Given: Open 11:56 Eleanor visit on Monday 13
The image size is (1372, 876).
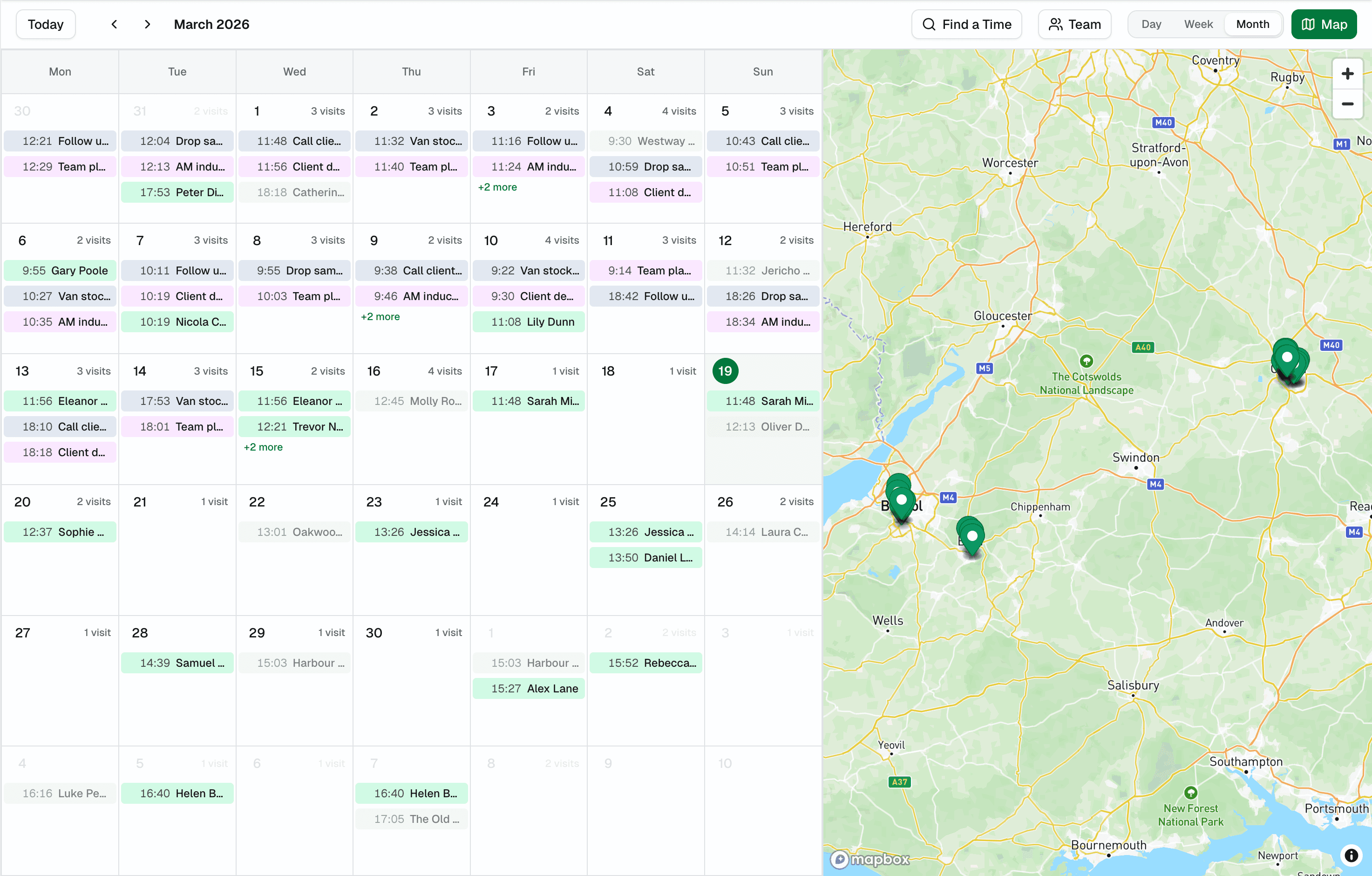Looking at the screenshot, I should [x=60, y=401].
